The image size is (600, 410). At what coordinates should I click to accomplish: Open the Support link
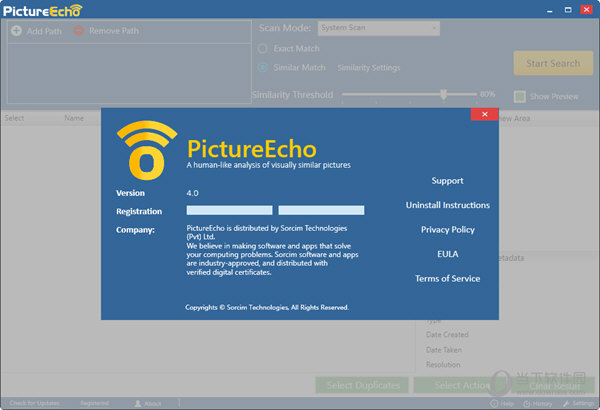[447, 181]
